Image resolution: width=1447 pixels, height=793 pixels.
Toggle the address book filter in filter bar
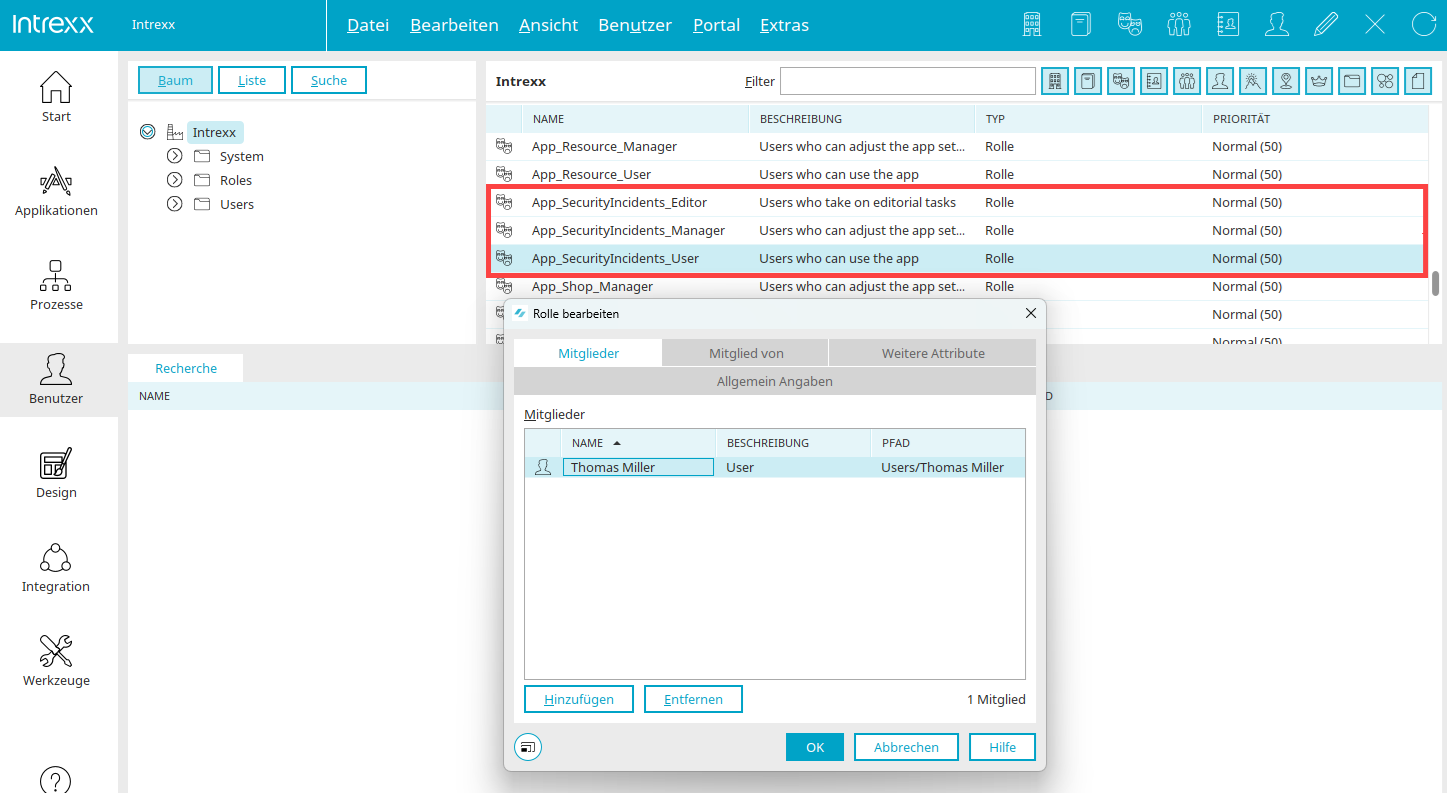(1154, 81)
